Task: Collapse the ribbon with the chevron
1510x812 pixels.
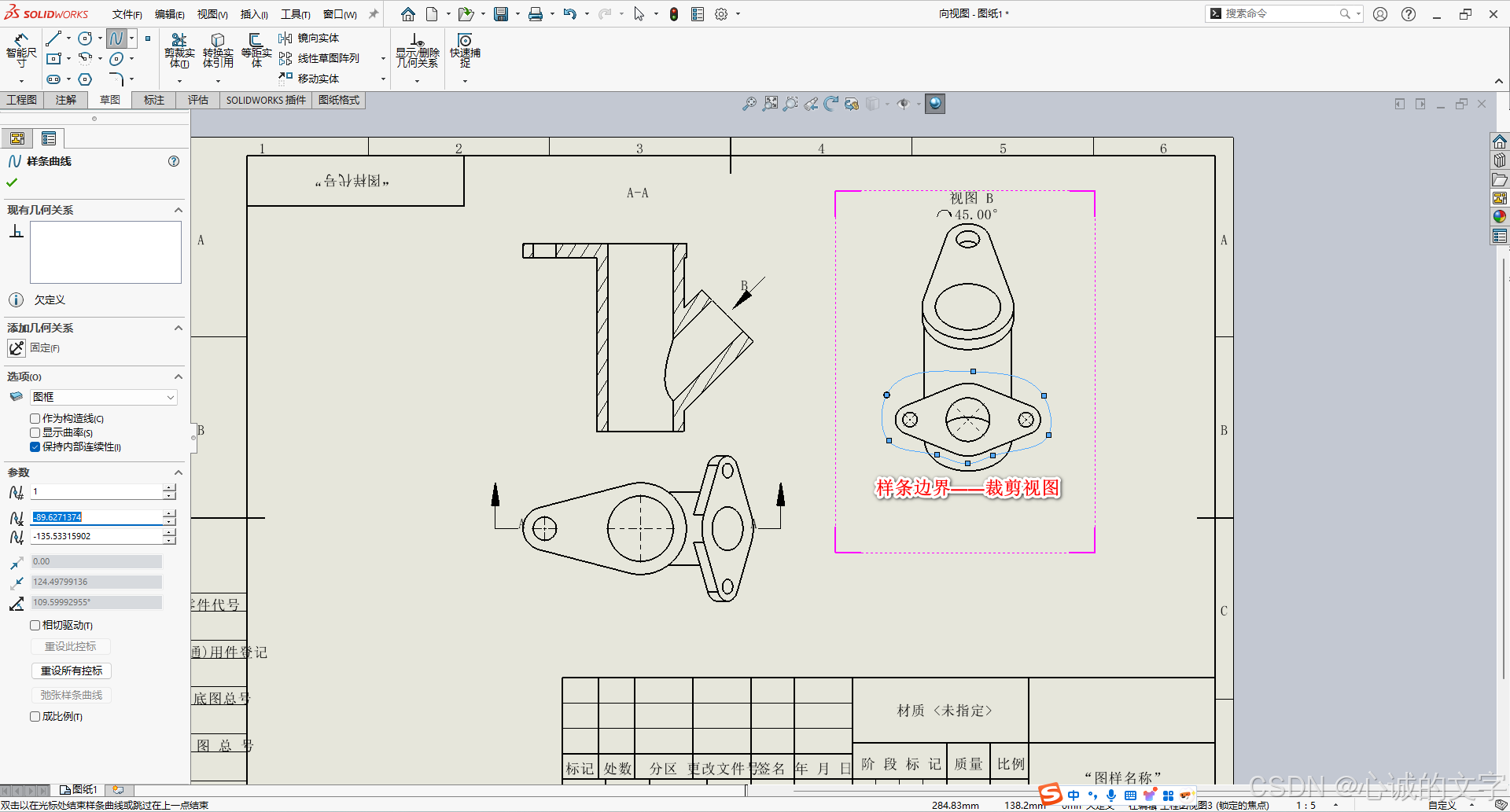Action: [1499, 82]
